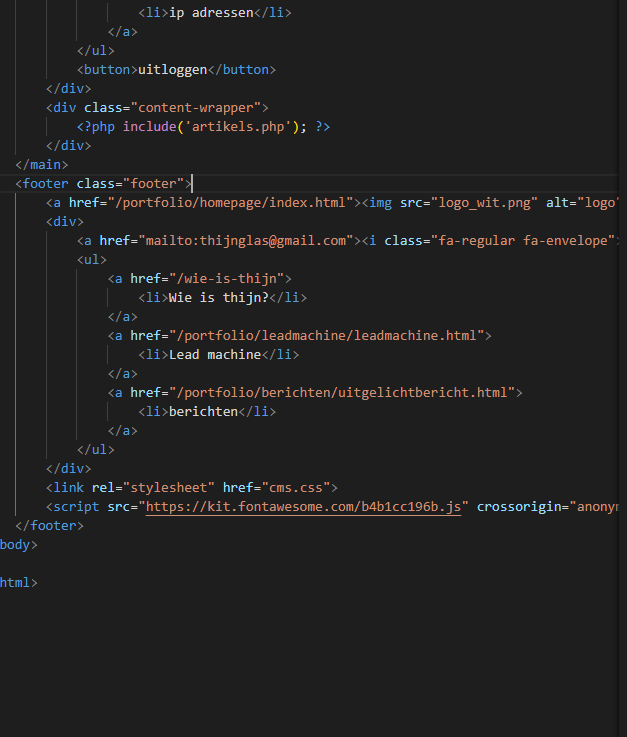Click the leadmachine.html href path
The width and height of the screenshot is (627, 737).
[x=327, y=335]
